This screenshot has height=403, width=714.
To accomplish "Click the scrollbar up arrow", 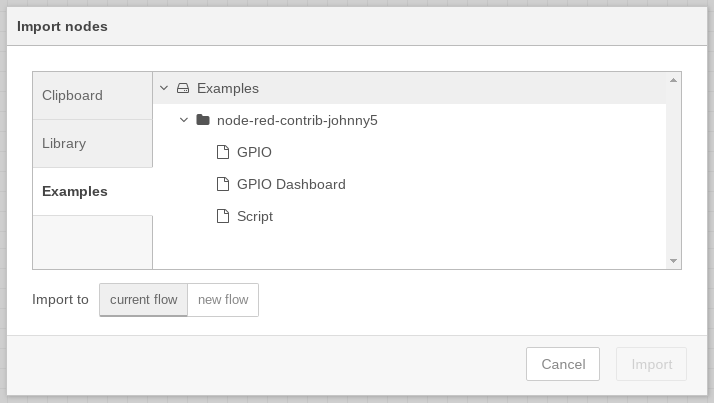I will (673, 80).
